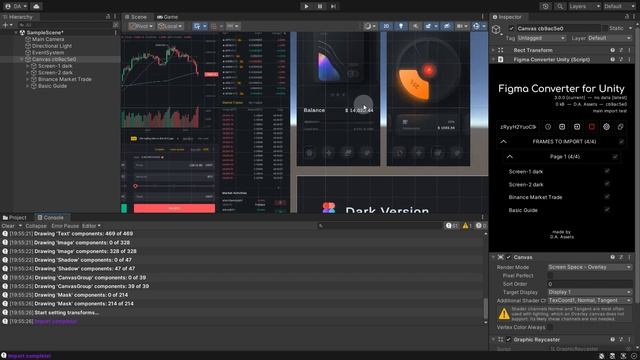Select the Console tab
Viewport: 640px width, 360px height.
51,218
